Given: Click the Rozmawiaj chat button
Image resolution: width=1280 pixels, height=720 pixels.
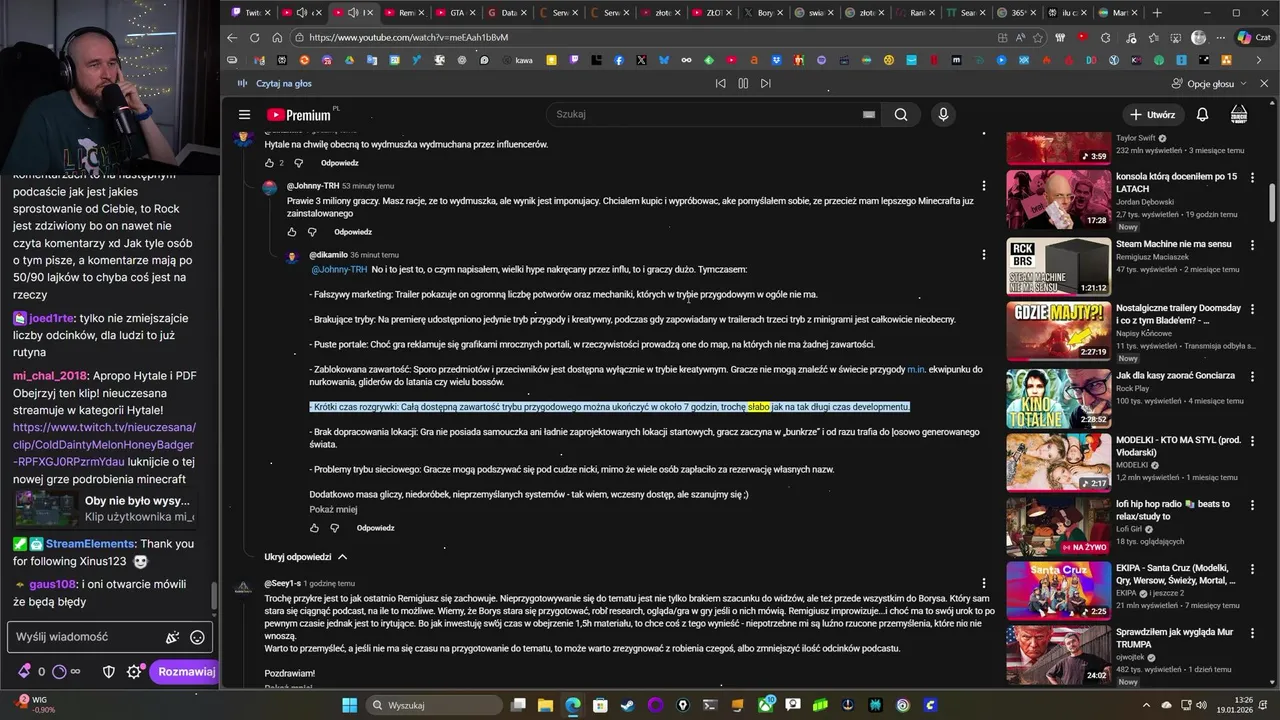Looking at the screenshot, I should pos(186,672).
